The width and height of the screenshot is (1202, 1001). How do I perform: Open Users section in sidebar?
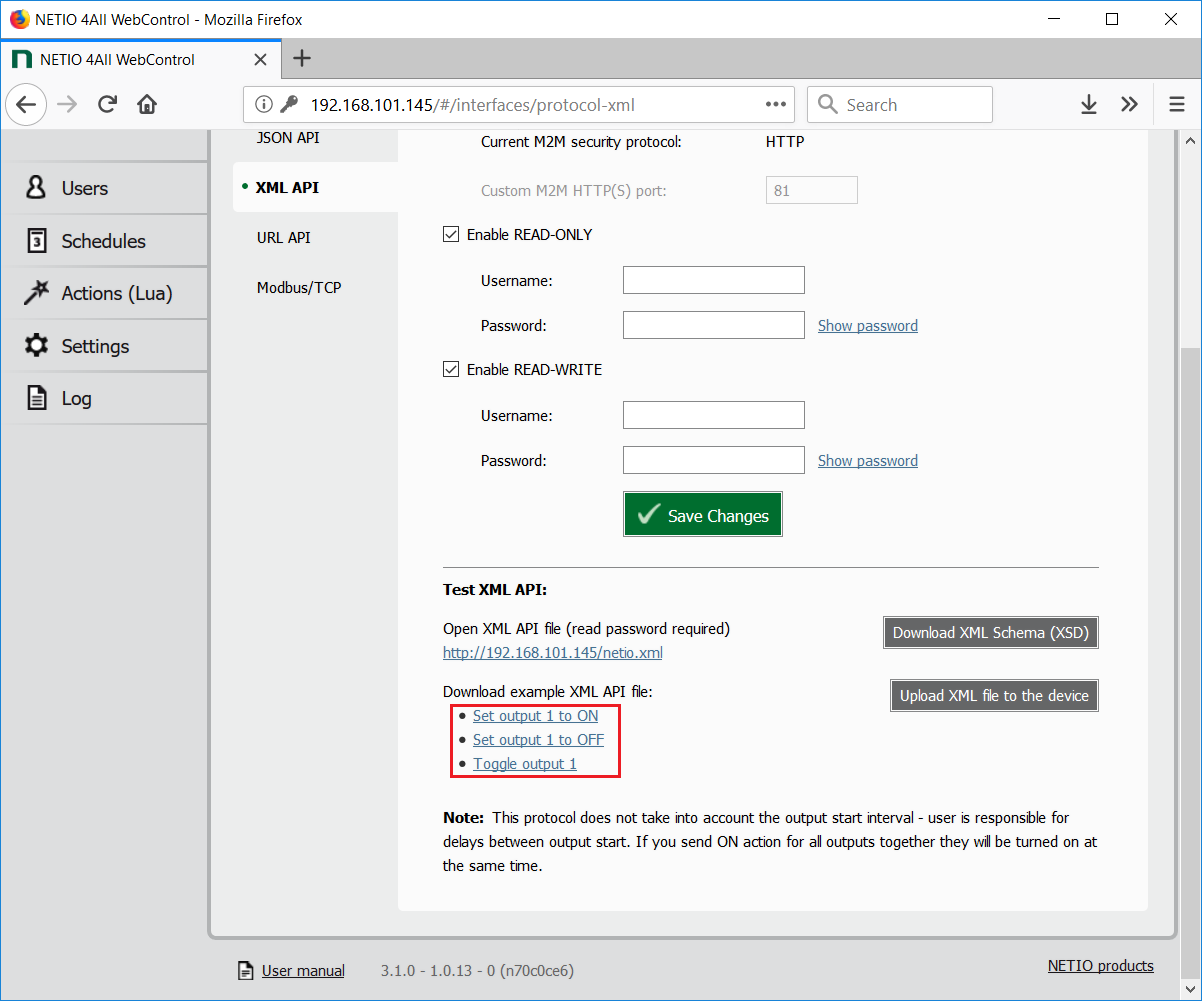(x=104, y=188)
